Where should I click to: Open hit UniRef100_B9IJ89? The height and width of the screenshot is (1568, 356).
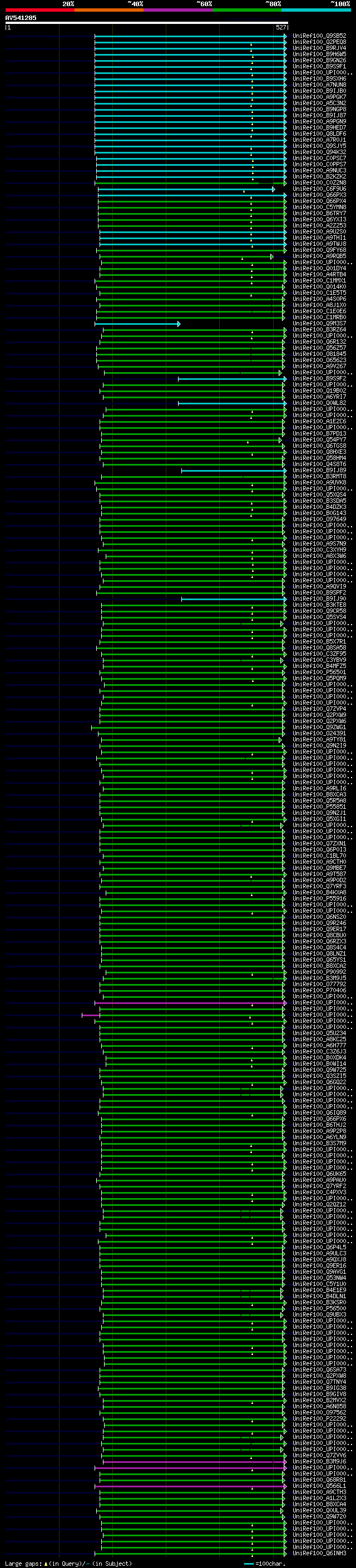coord(319,471)
